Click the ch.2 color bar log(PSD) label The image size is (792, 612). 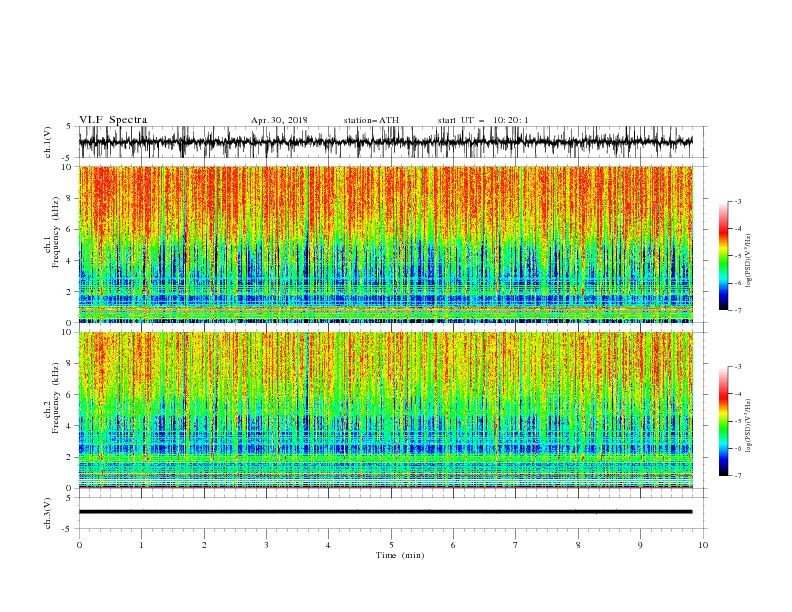[x=749, y=426]
